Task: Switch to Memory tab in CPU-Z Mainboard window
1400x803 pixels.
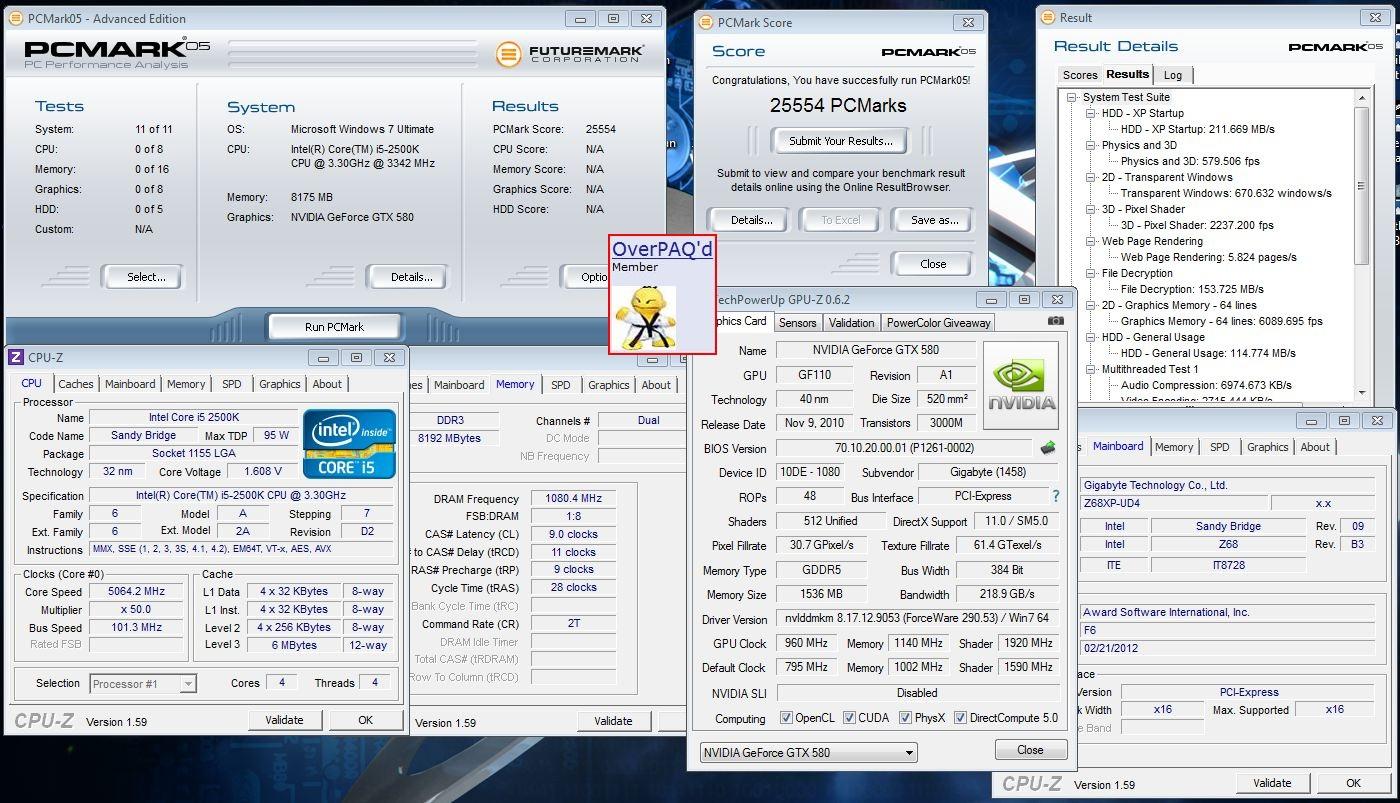Action: (1174, 447)
